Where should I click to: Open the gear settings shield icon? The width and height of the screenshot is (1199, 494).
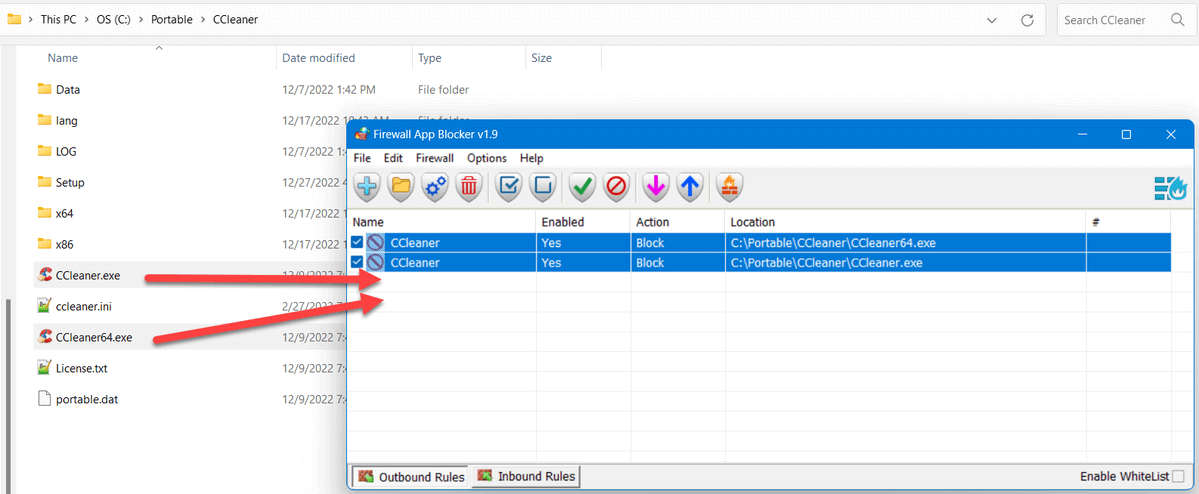pyautogui.click(x=435, y=187)
